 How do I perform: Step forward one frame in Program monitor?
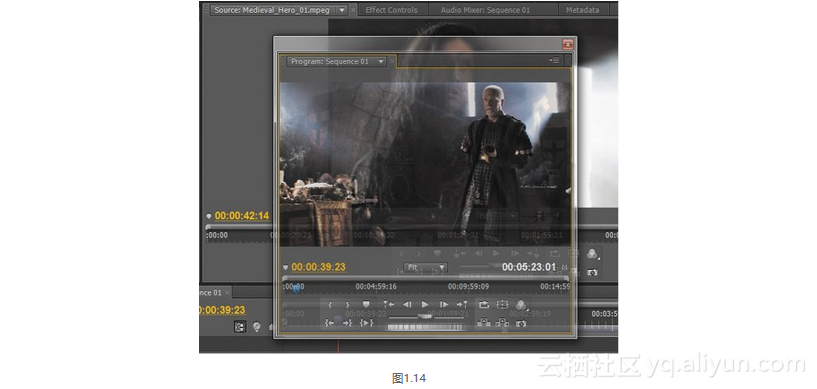pyautogui.click(x=443, y=305)
